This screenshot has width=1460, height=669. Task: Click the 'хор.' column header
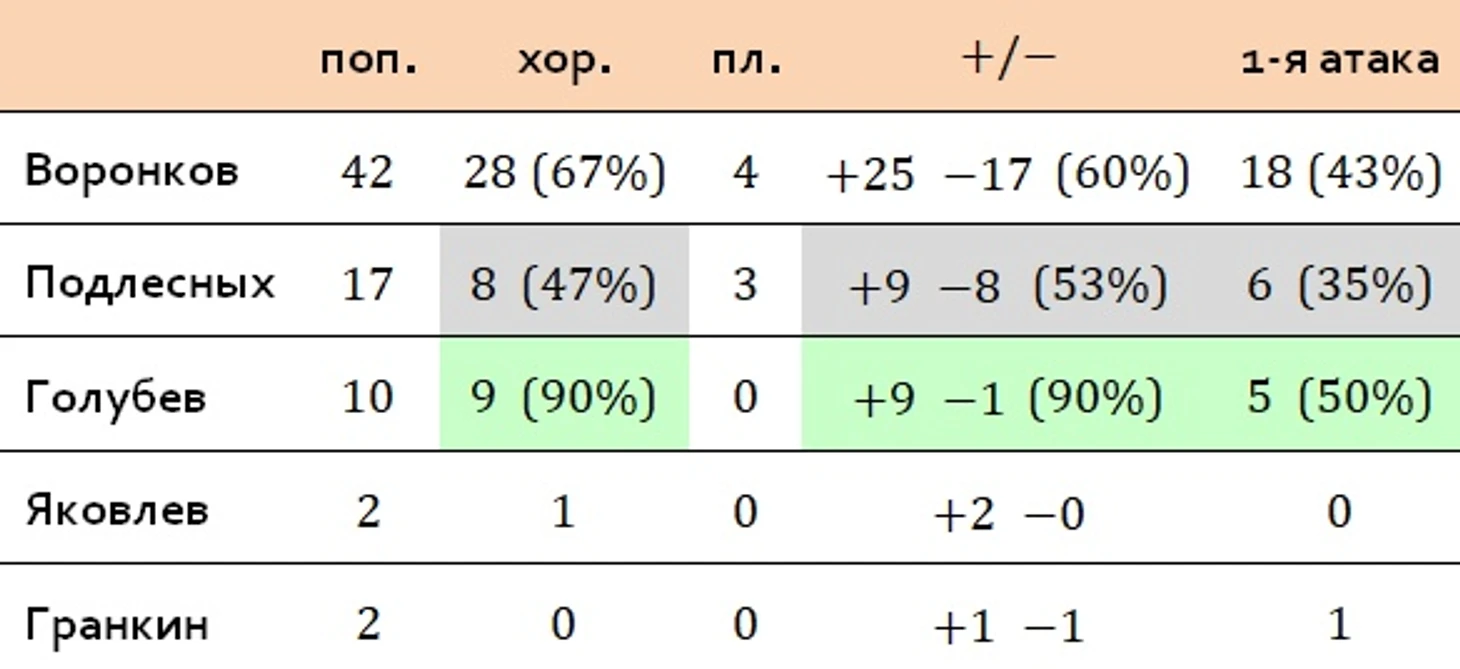click(x=564, y=62)
